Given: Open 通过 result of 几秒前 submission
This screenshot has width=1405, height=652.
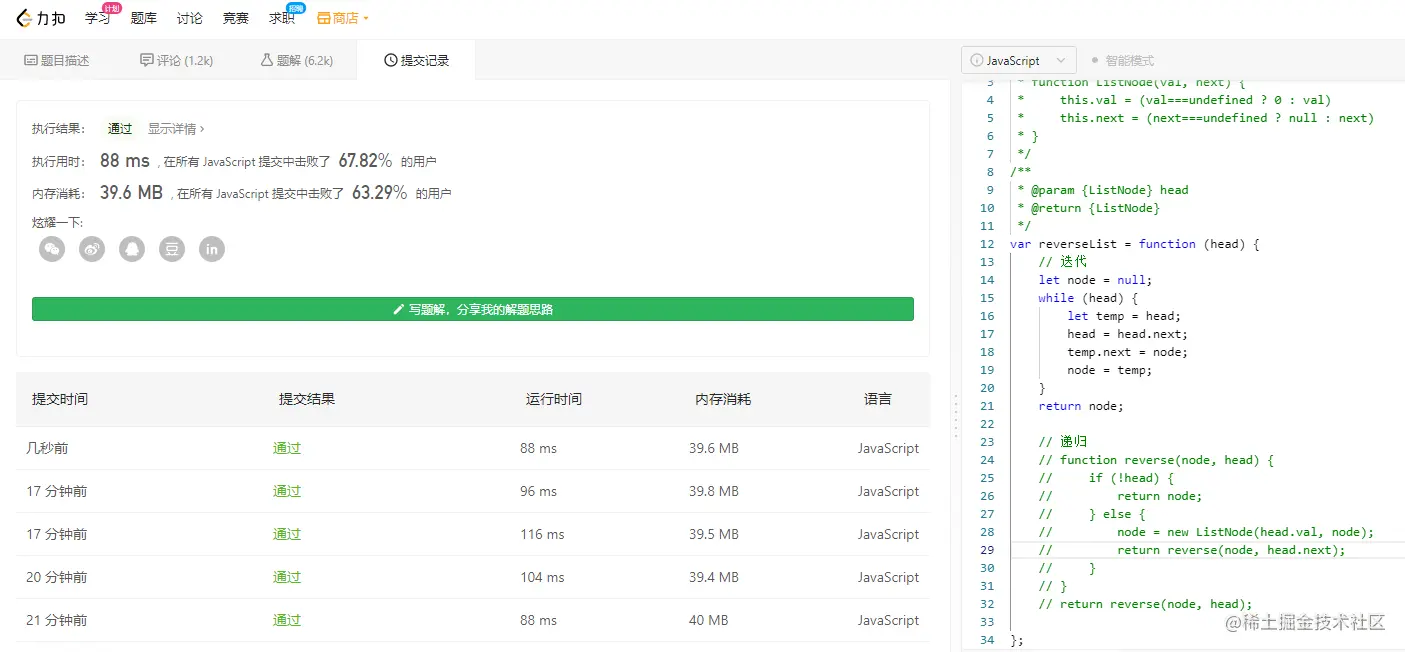Looking at the screenshot, I should tap(287, 448).
